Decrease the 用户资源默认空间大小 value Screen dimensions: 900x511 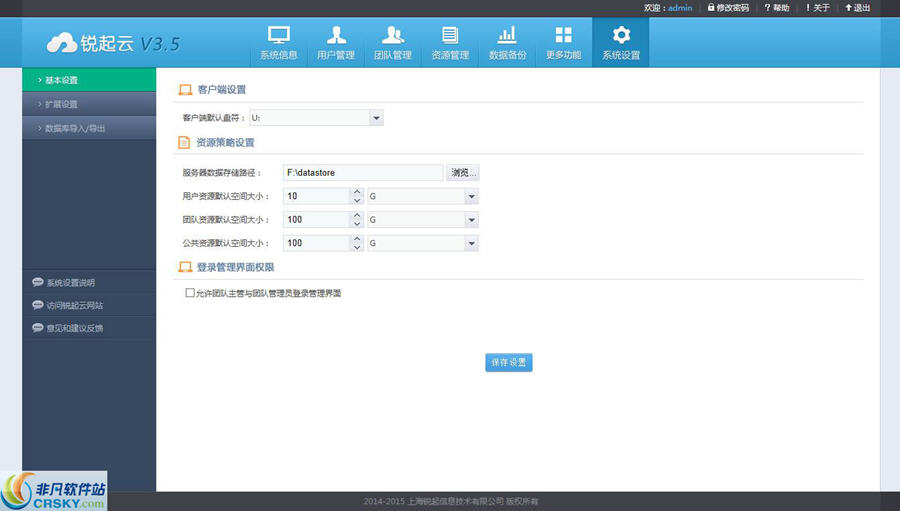(x=357, y=200)
